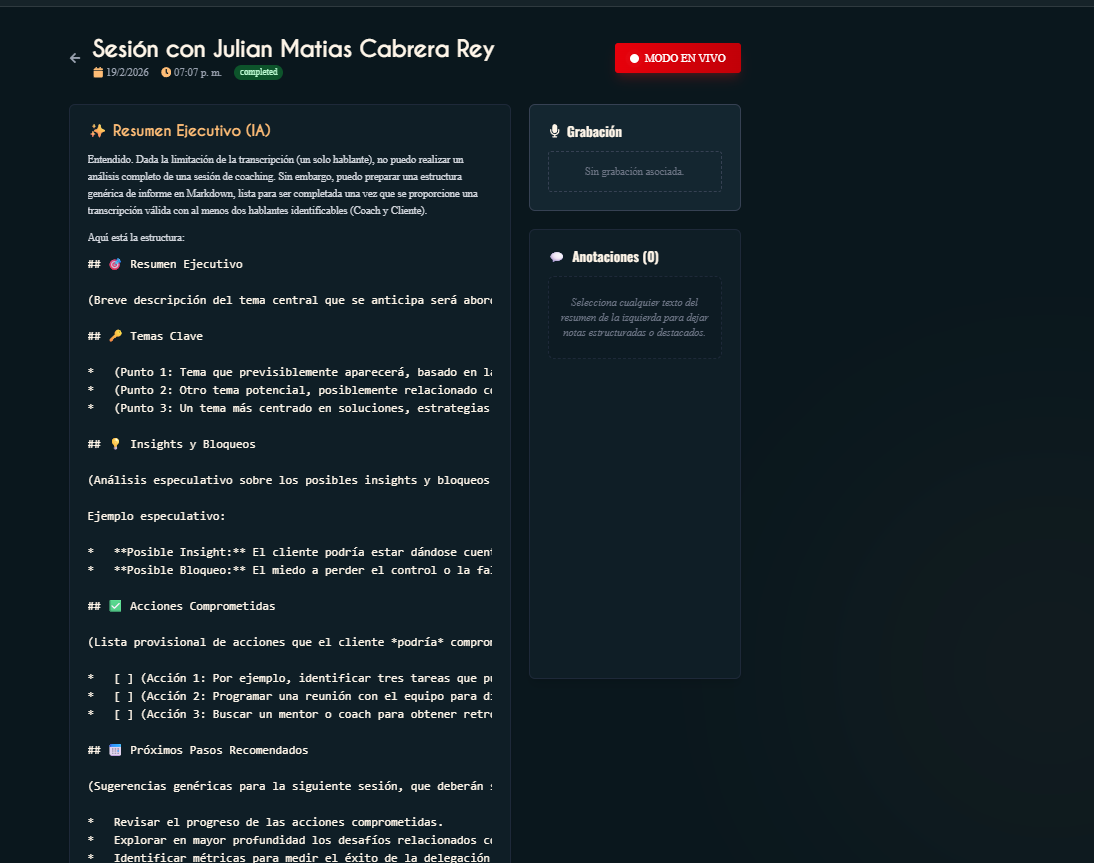Viewport: 1094px width, 863px height.
Task: Click the lightbulb icon beside Insights y Bloqueos
Action: tap(117, 443)
